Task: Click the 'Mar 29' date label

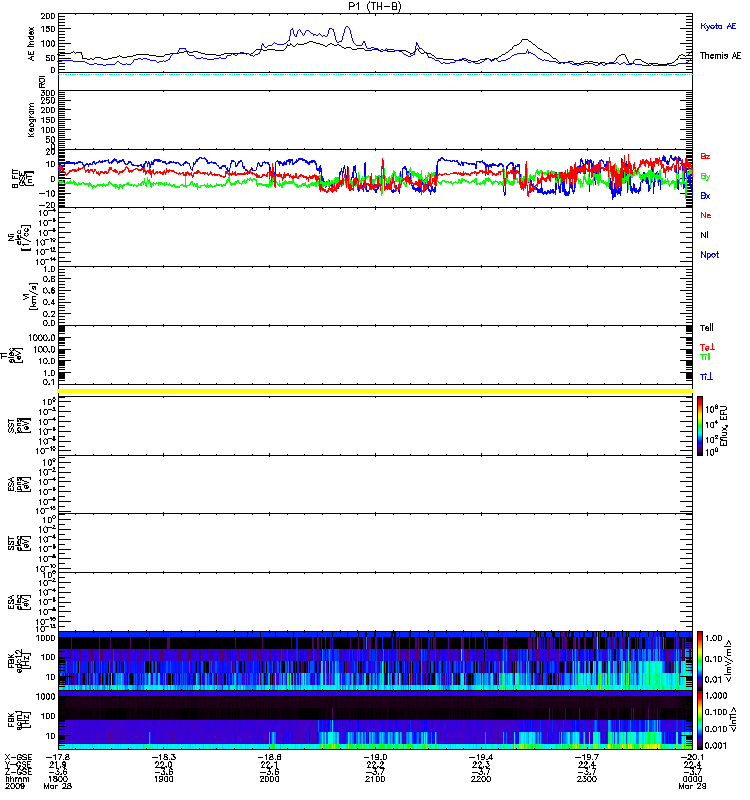Action: pyautogui.click(x=692, y=786)
